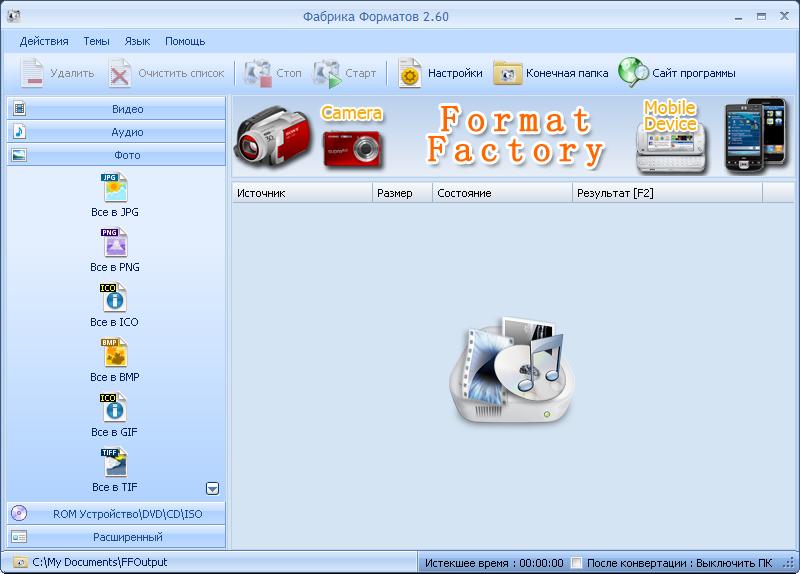Click the Format Factory banner title
Screen dimensions: 800x574
pos(515,136)
